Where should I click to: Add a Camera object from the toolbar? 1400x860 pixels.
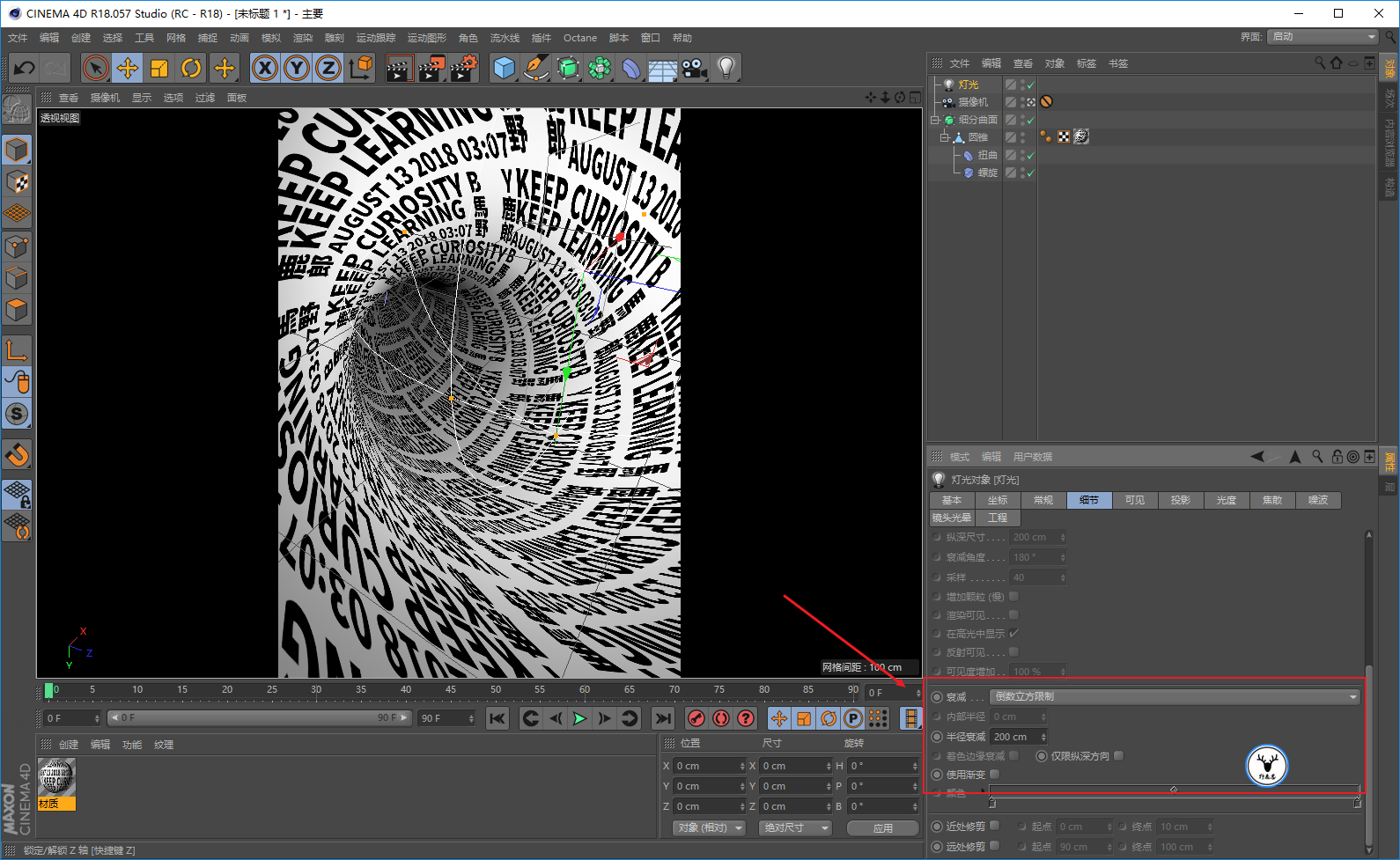[694, 68]
